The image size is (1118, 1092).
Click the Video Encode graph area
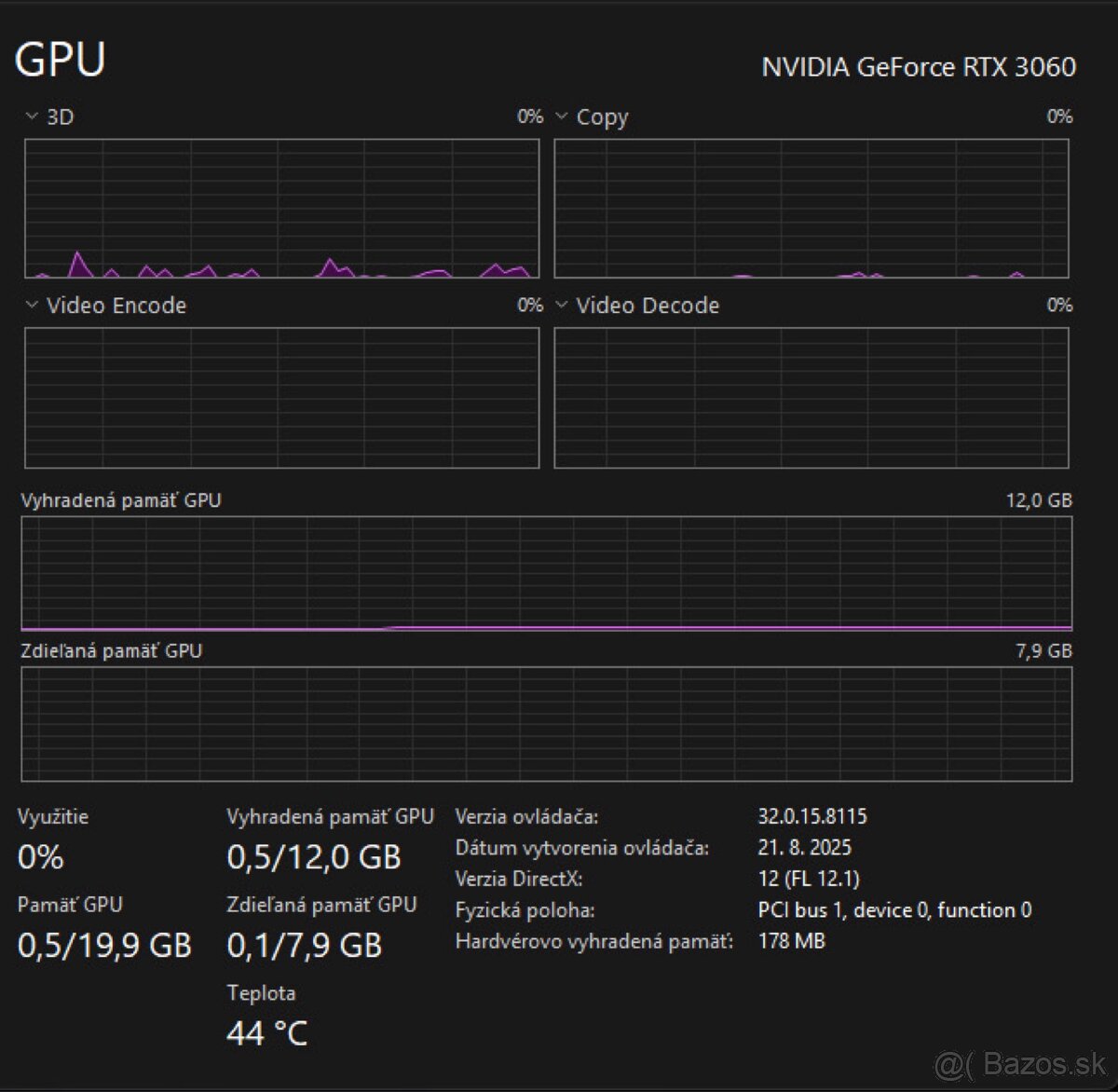(x=281, y=398)
